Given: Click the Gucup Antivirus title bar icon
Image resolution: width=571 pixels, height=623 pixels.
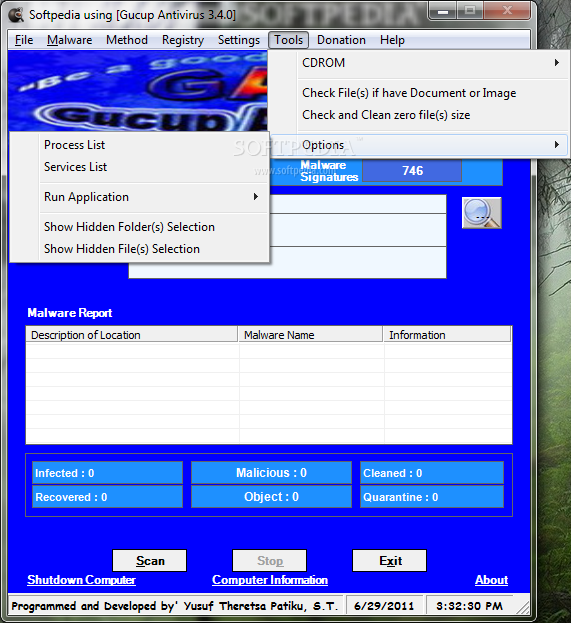Looking at the screenshot, I should (16, 15).
